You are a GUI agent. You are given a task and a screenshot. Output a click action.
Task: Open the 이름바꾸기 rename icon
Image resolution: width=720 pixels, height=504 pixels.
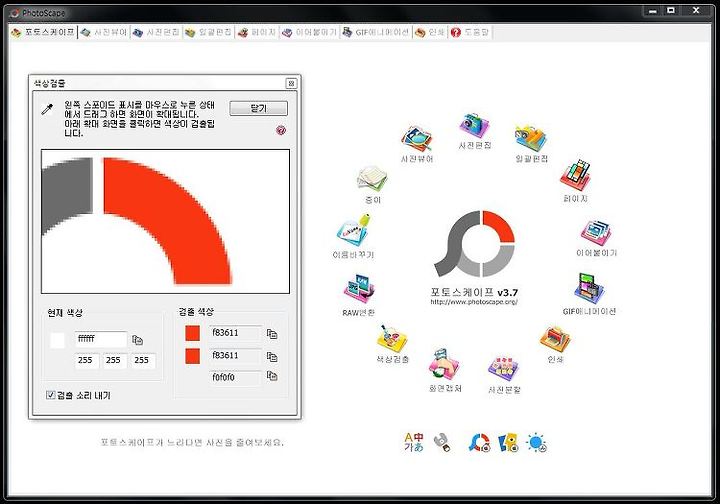coord(354,231)
